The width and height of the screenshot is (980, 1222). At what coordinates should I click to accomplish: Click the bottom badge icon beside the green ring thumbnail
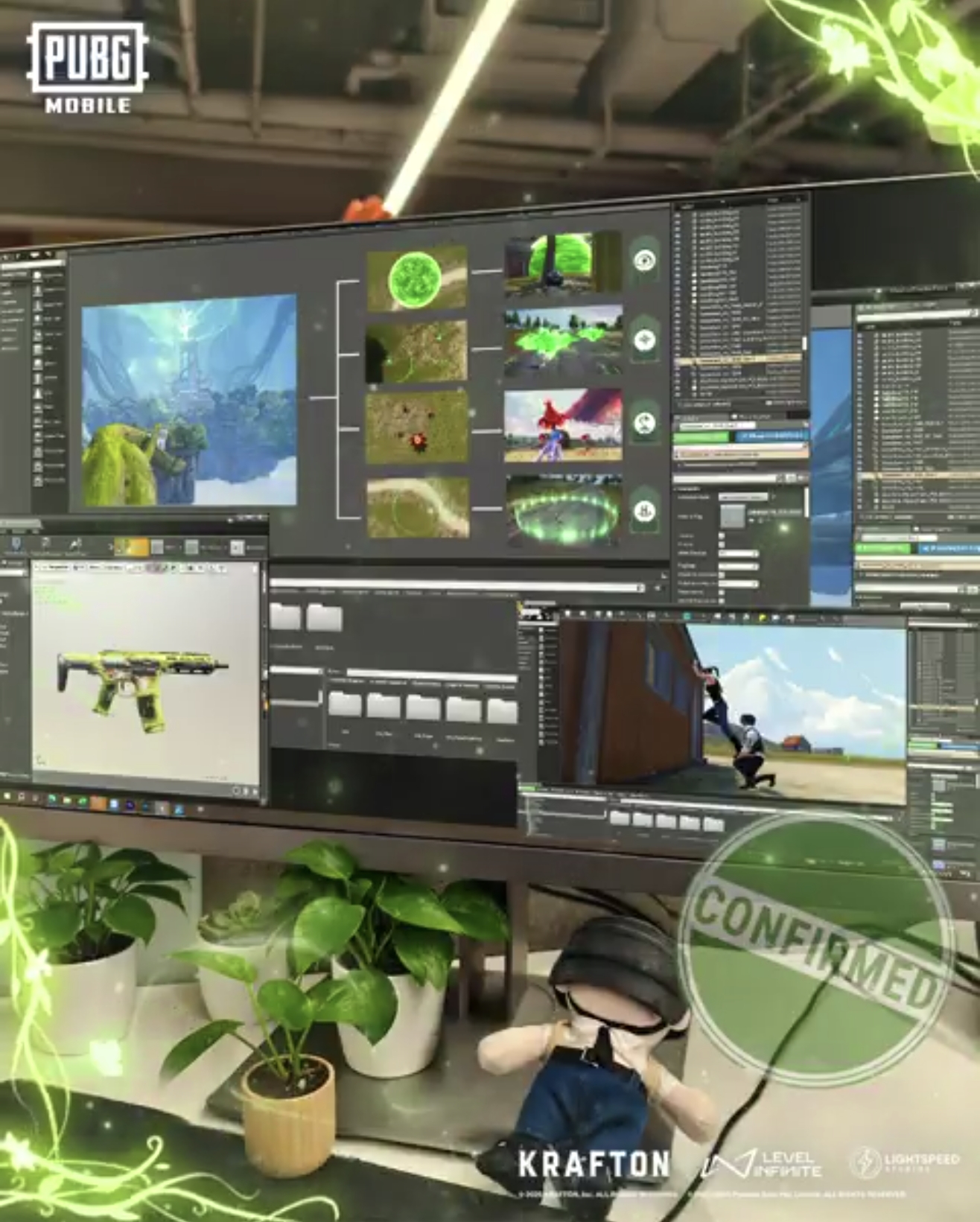[644, 511]
